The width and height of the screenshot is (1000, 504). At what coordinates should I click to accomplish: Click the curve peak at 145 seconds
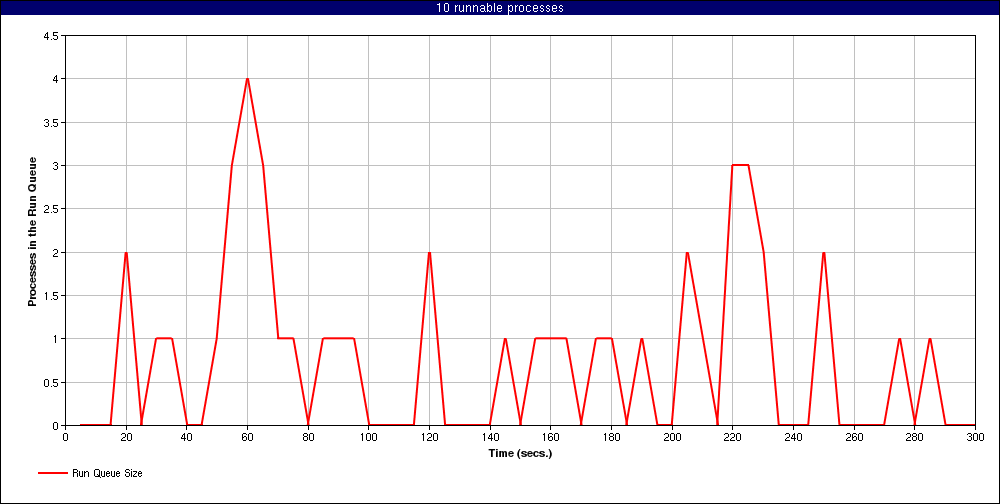point(505,339)
